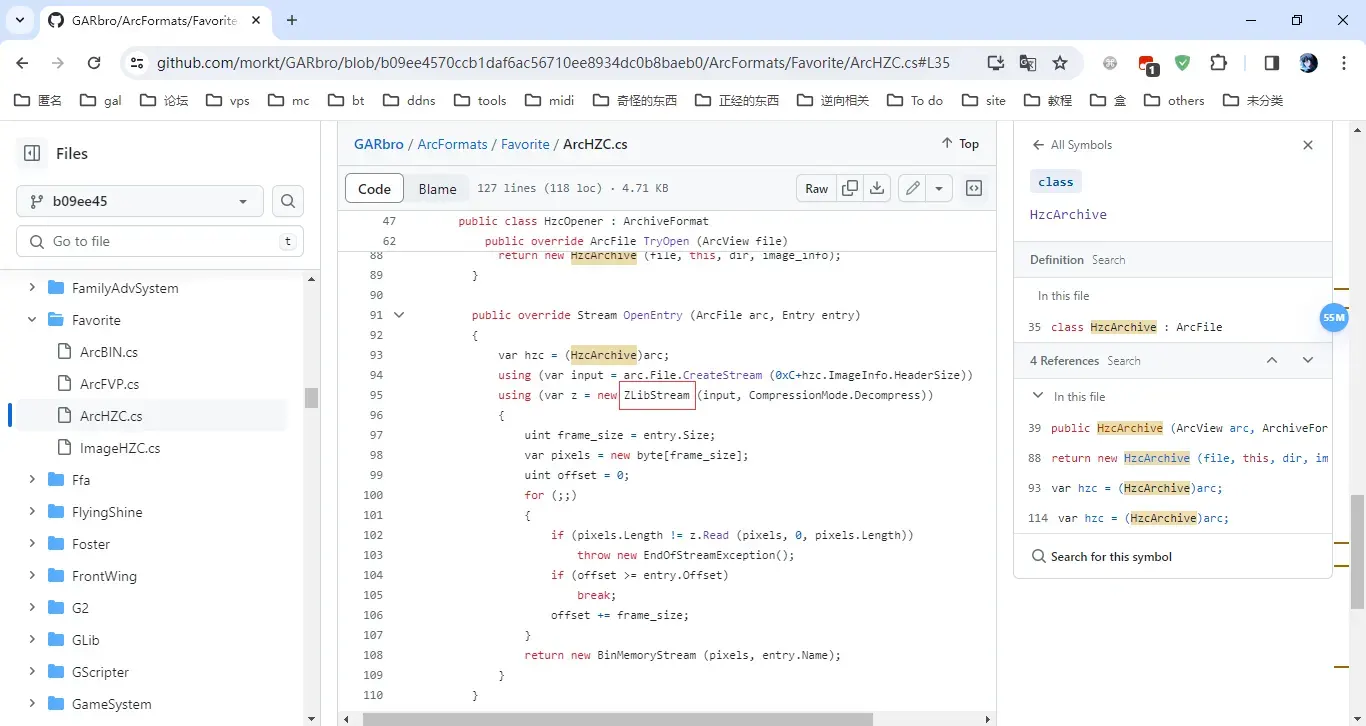Open Chrome three-dot menu
The height and width of the screenshot is (726, 1366).
(x=1342, y=63)
